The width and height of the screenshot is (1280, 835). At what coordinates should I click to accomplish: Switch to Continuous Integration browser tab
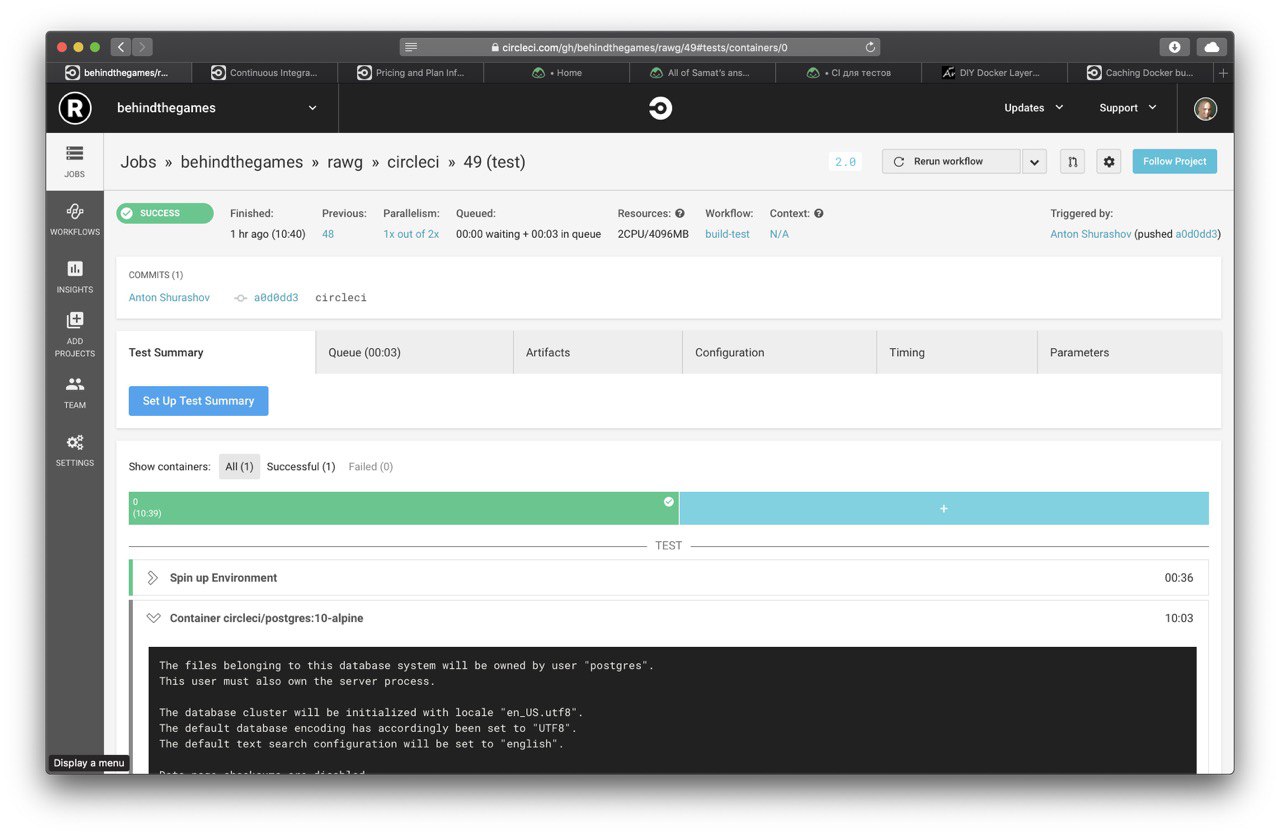(x=265, y=73)
